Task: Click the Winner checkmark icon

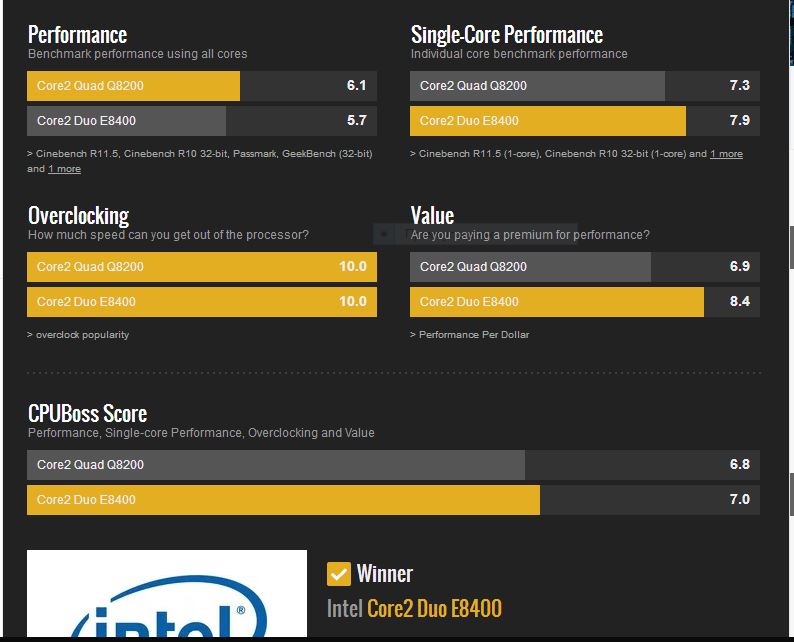Action: point(338,573)
